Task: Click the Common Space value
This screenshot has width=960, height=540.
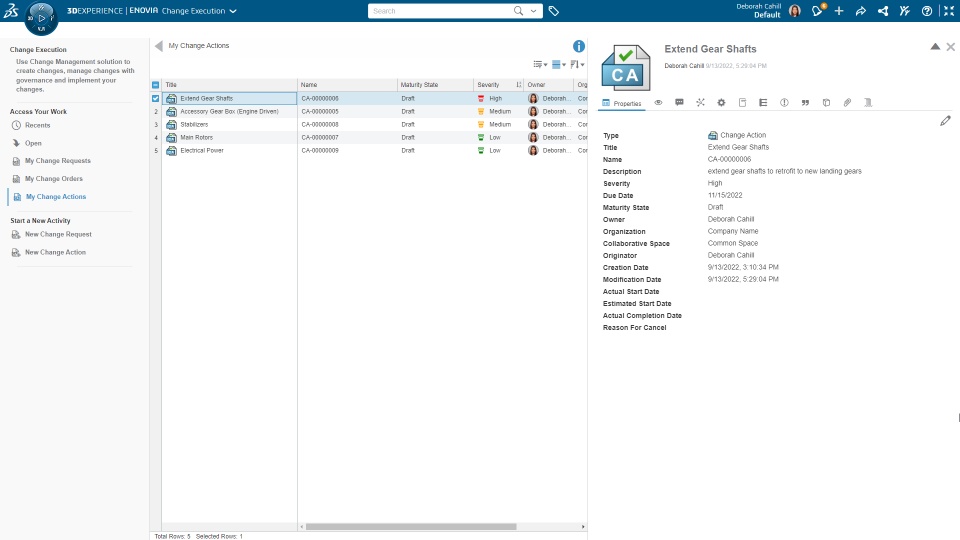Action: [x=733, y=243]
